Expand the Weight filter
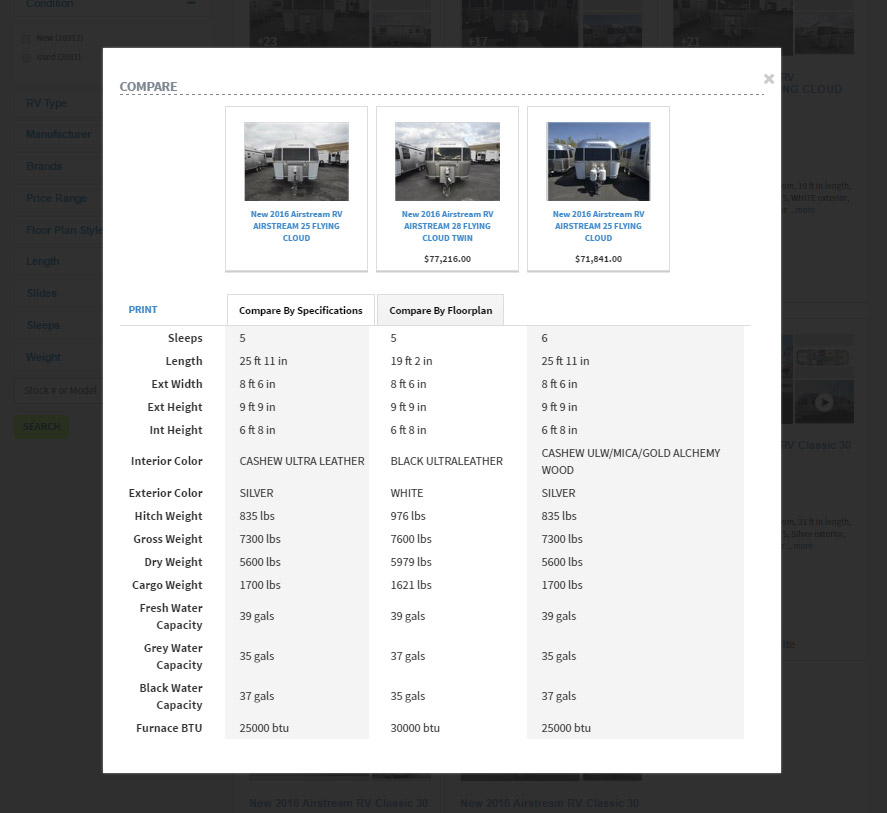The height and width of the screenshot is (813, 887). pos(43,357)
